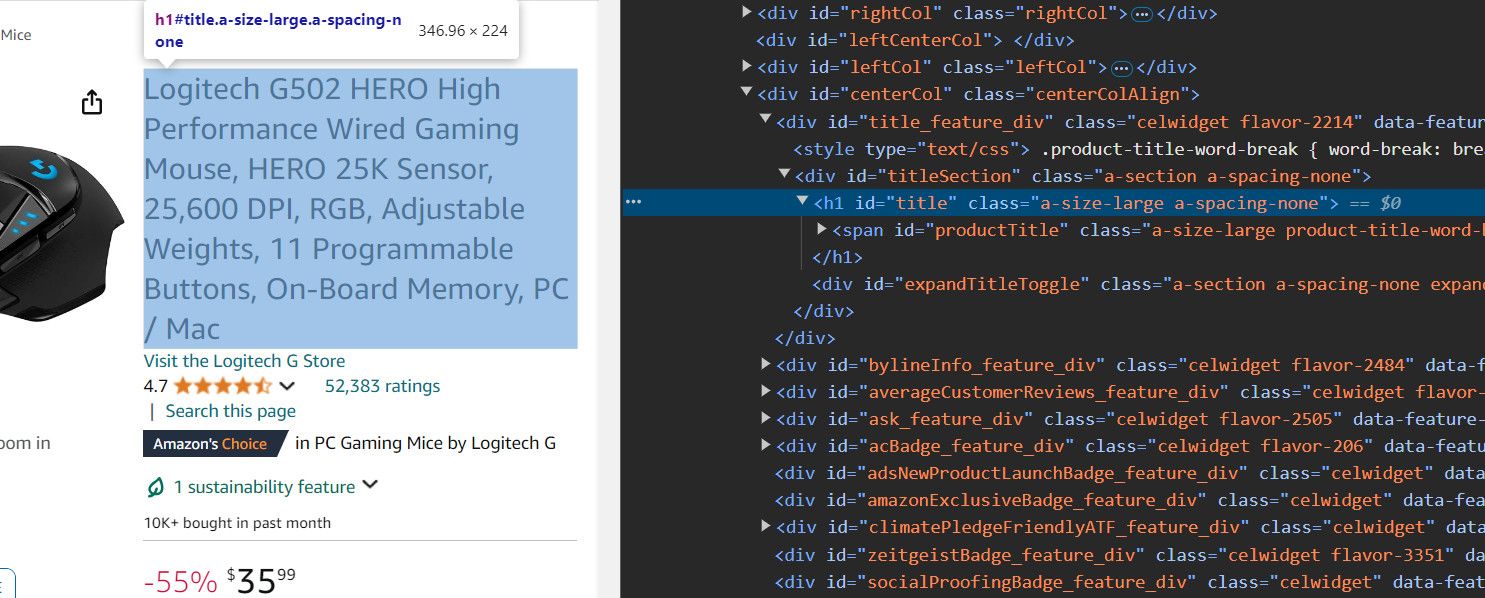Click the ellipsis badge in rightCol div
This screenshot has width=1485, height=598.
pos(1143,14)
